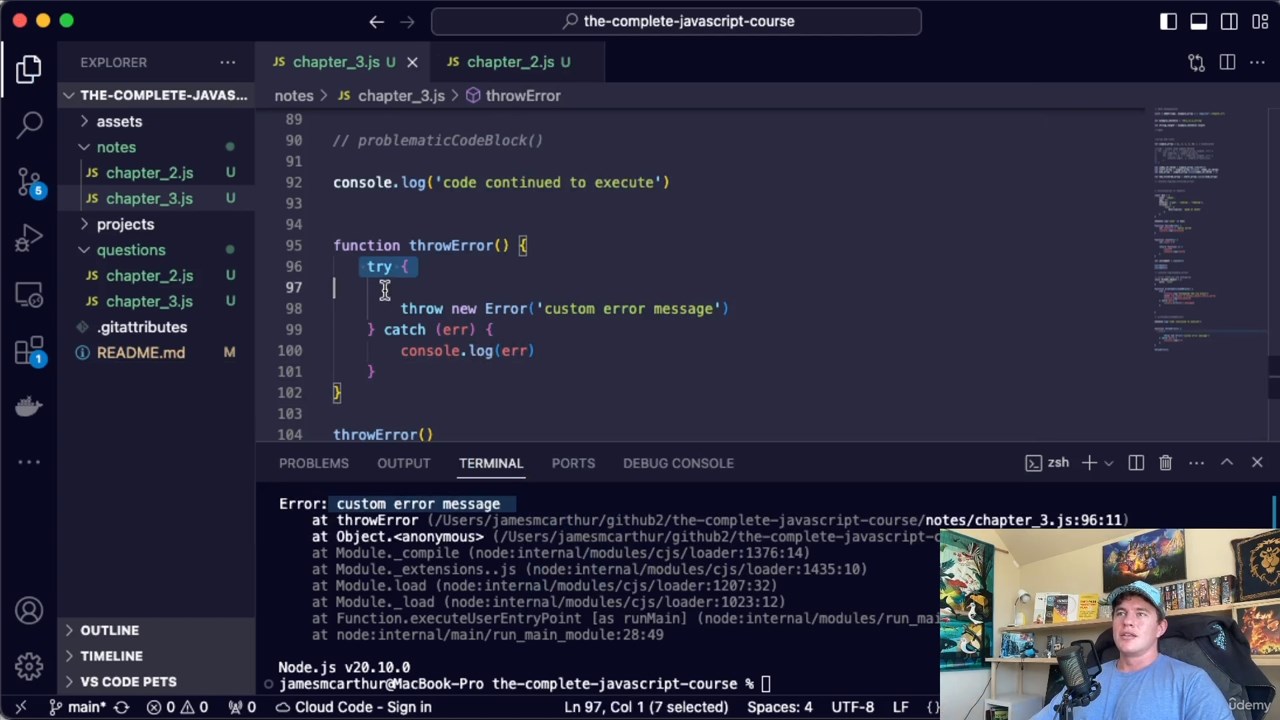Collapse THE-COMPLETE-JAVASCRIPT root folder
The width and height of the screenshot is (1280, 720).
pyautogui.click(x=155, y=95)
